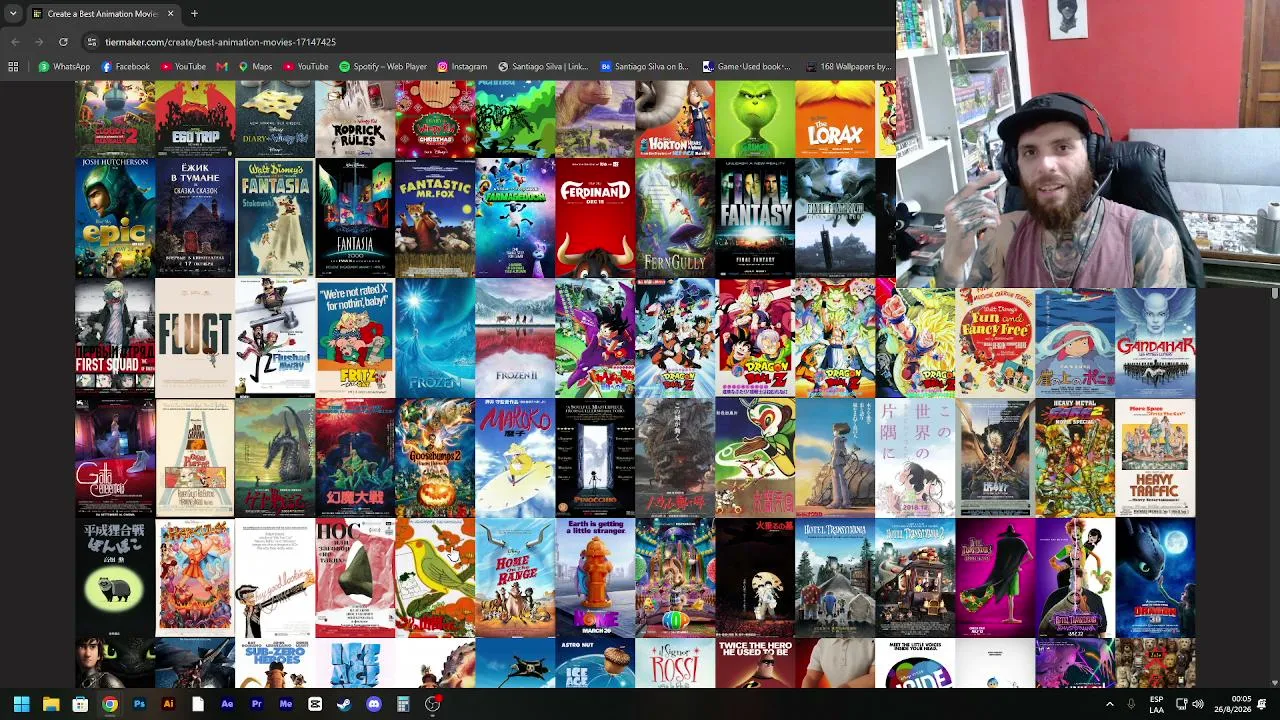
Task: Go back to the previous page
Action: click(x=15, y=42)
